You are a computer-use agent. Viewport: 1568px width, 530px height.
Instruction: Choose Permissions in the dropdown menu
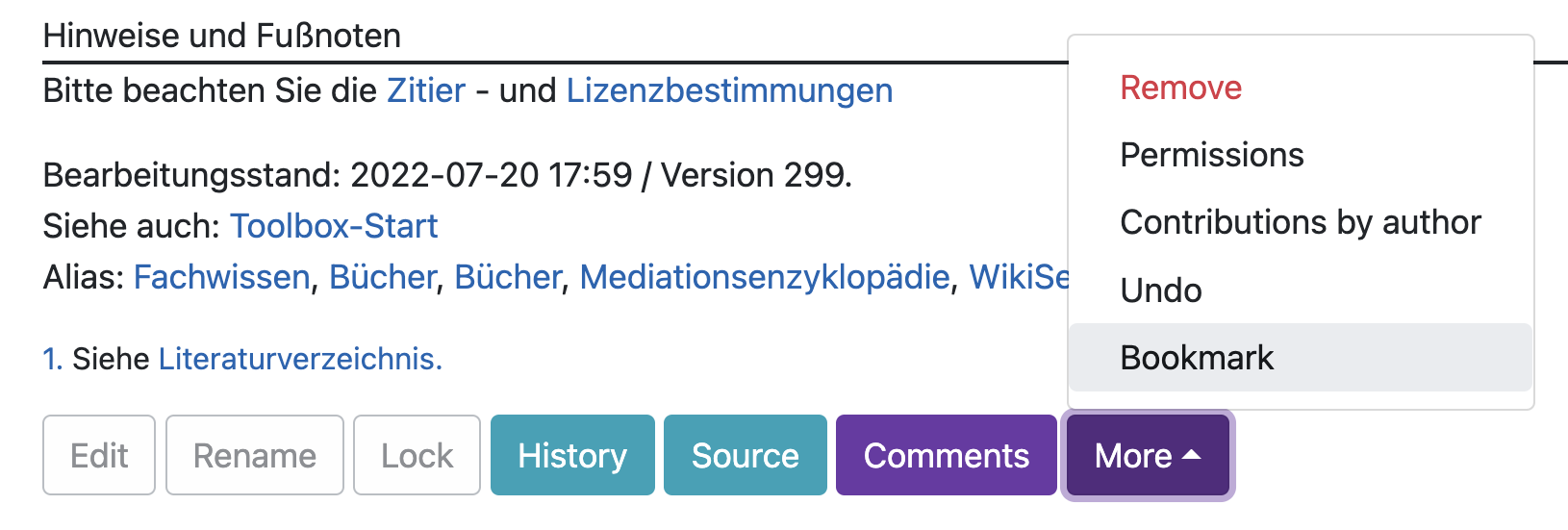click(x=1212, y=155)
